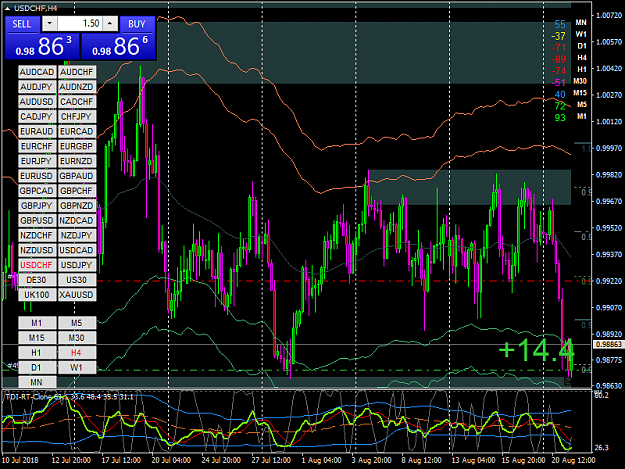Click the active H4 timeframe button

(77, 353)
